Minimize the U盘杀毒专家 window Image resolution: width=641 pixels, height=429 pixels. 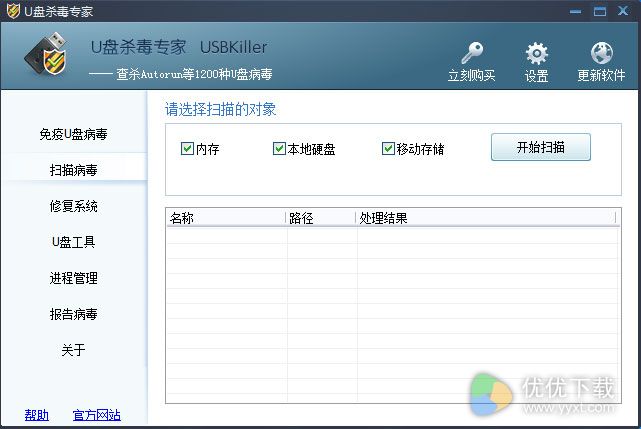pyautogui.click(x=576, y=11)
